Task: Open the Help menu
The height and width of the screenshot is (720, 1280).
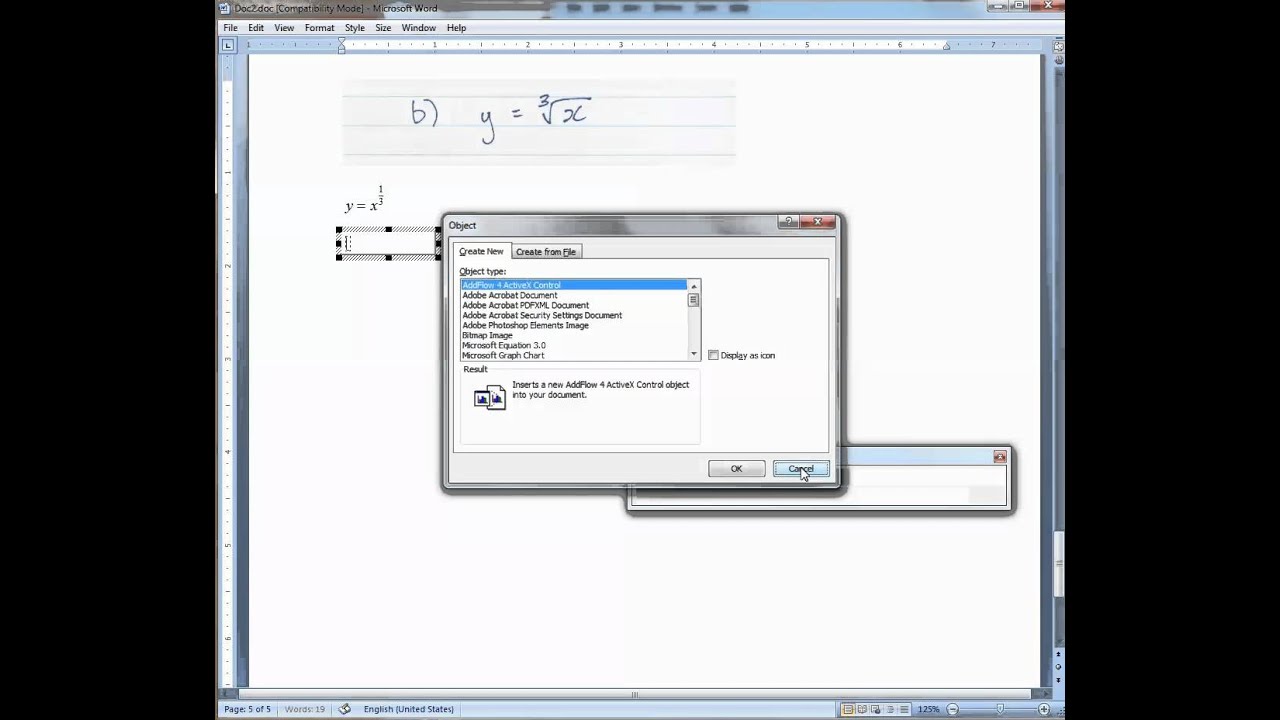Action: click(x=456, y=28)
